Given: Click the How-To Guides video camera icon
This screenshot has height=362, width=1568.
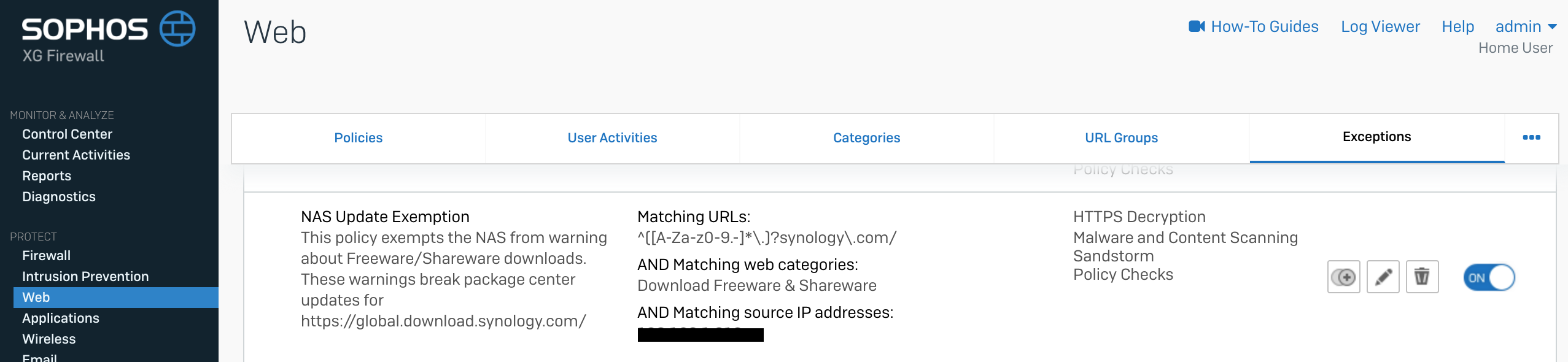Looking at the screenshot, I should pyautogui.click(x=1196, y=26).
